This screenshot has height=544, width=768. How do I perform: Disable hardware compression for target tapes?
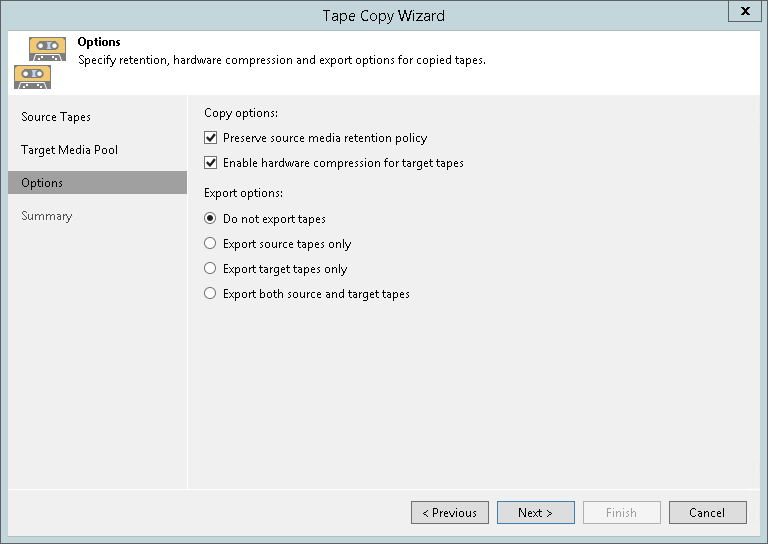tap(210, 163)
